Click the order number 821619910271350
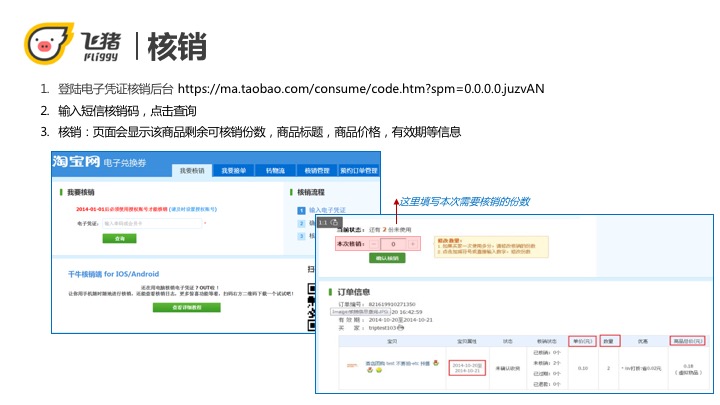720x405 pixels. coord(392,304)
